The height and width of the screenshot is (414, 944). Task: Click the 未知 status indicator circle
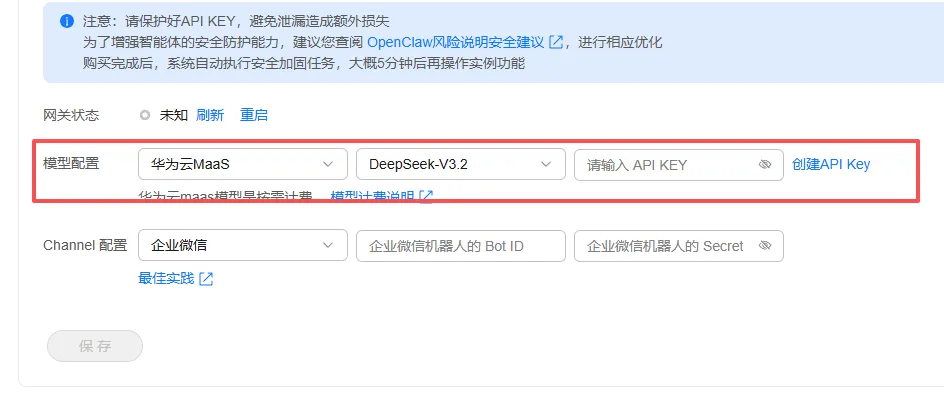pyautogui.click(x=144, y=115)
